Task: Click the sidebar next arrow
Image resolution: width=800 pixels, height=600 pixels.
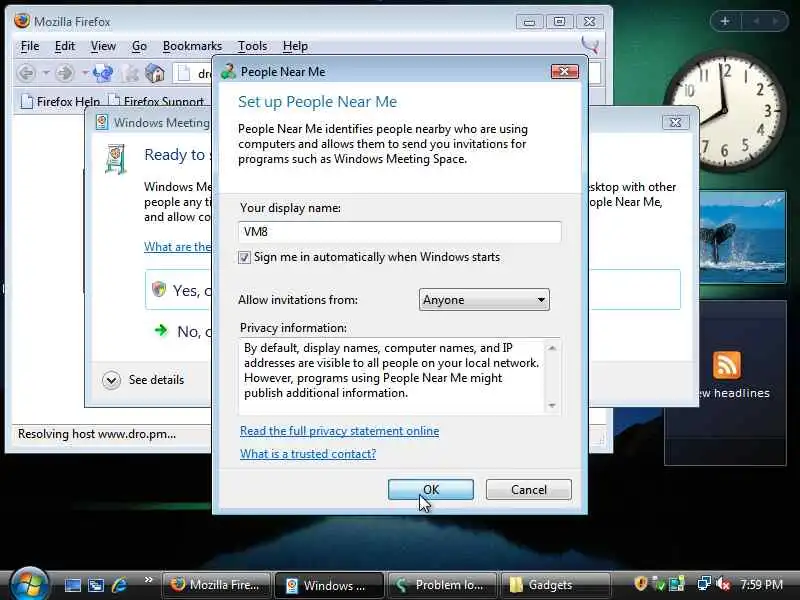Action: click(776, 21)
